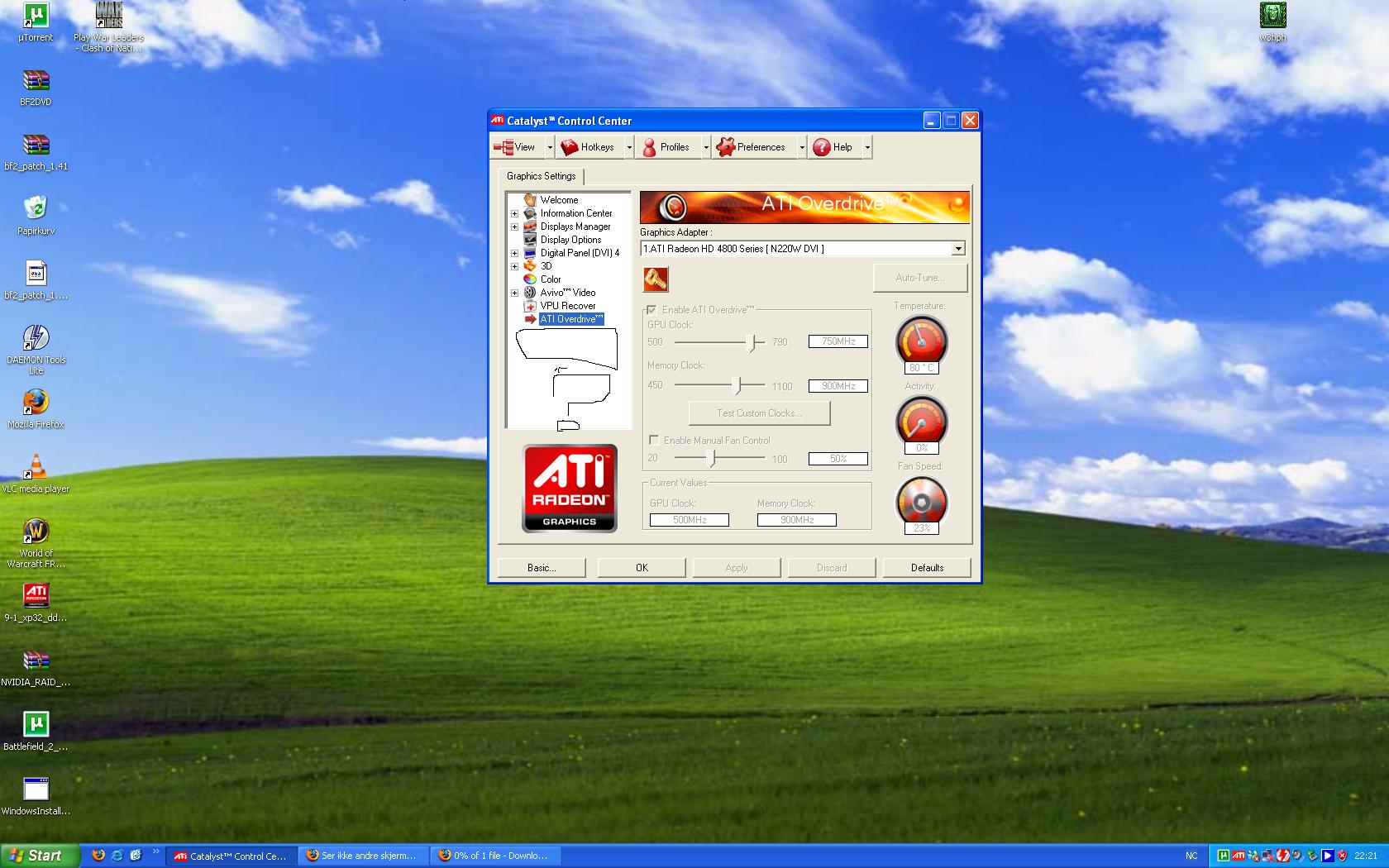
Task: Open the Profiles dropdown arrow
Action: [x=706, y=147]
